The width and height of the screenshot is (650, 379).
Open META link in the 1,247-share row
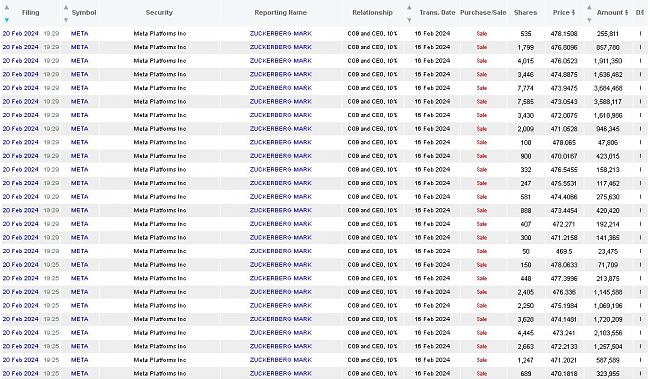point(80,360)
